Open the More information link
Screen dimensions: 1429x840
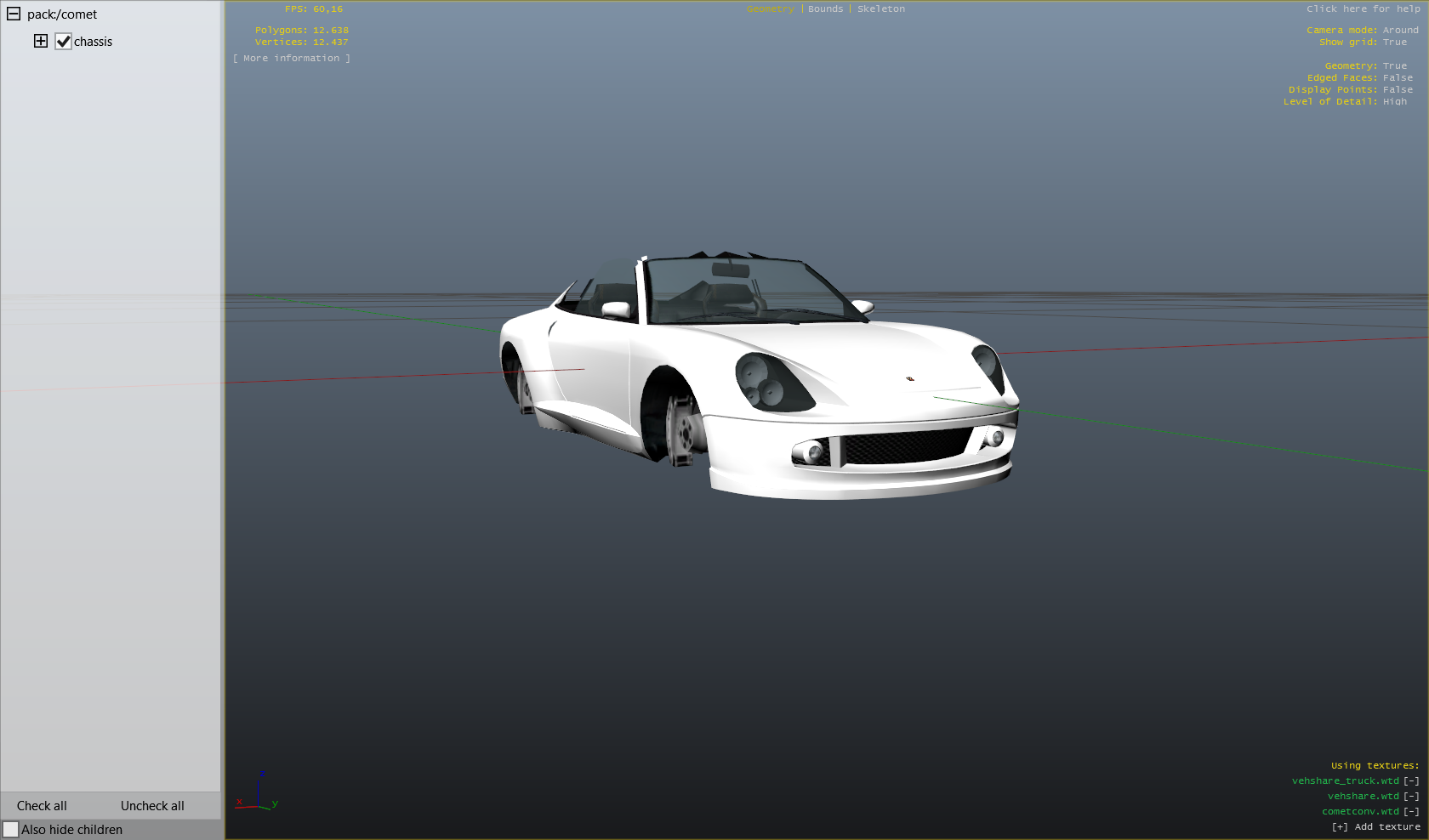point(292,59)
